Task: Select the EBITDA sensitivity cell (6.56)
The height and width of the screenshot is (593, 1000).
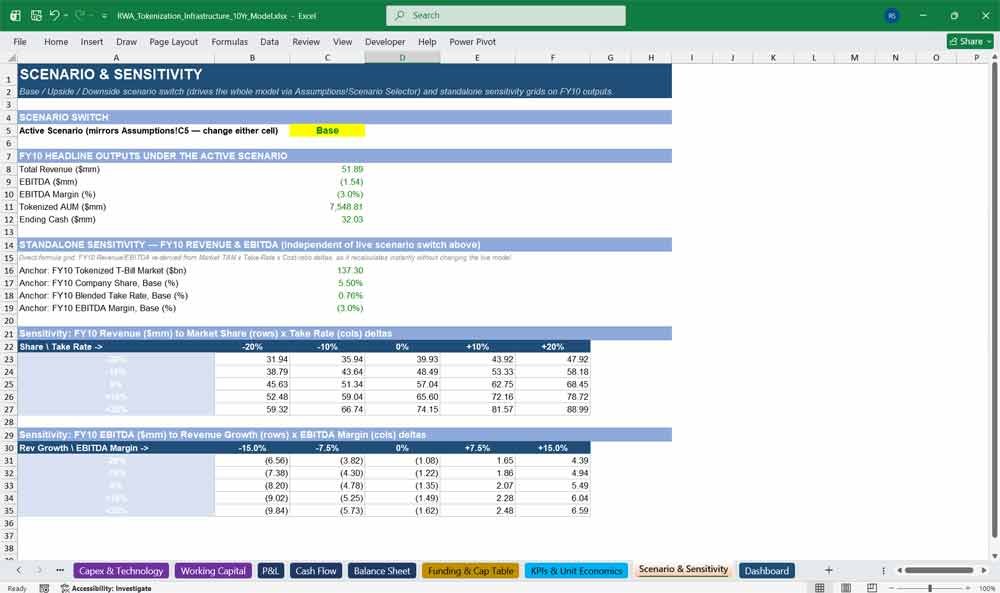Action: coord(252,460)
